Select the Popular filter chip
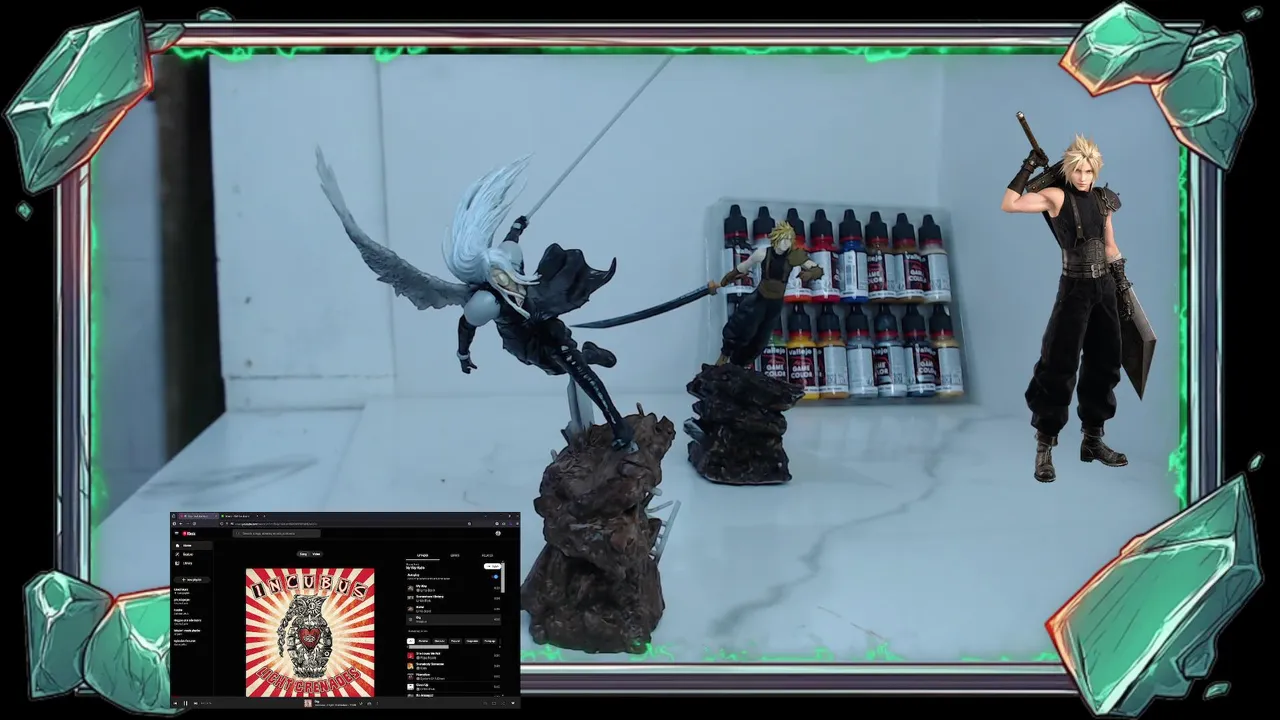Viewport: 1280px width, 720px height. (x=455, y=641)
